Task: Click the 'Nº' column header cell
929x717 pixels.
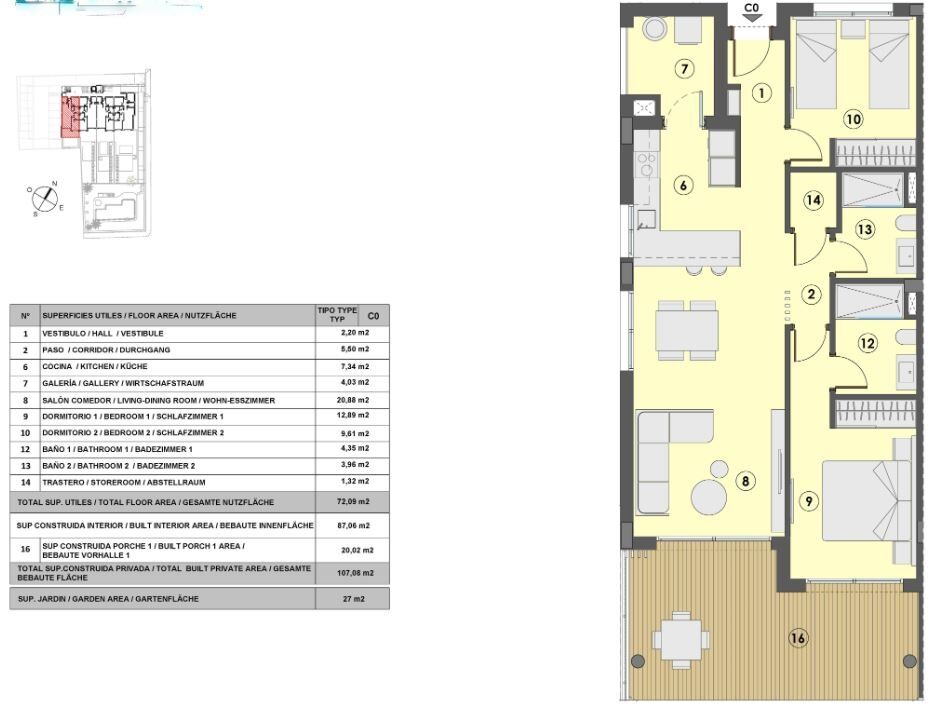Action: click(25, 316)
